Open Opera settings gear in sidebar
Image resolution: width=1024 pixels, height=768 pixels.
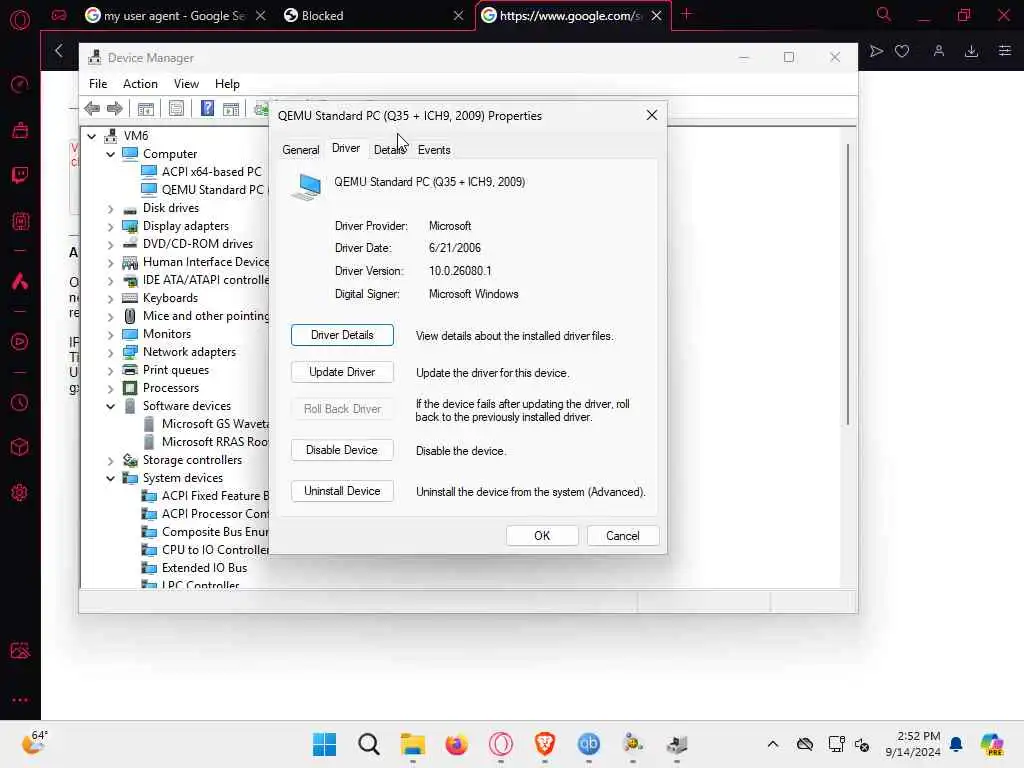point(20,492)
